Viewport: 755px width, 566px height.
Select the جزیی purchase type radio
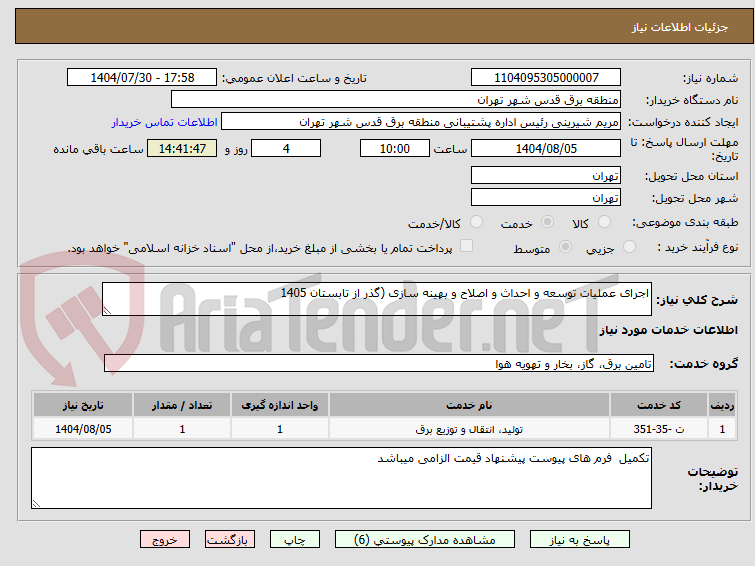coord(629,247)
